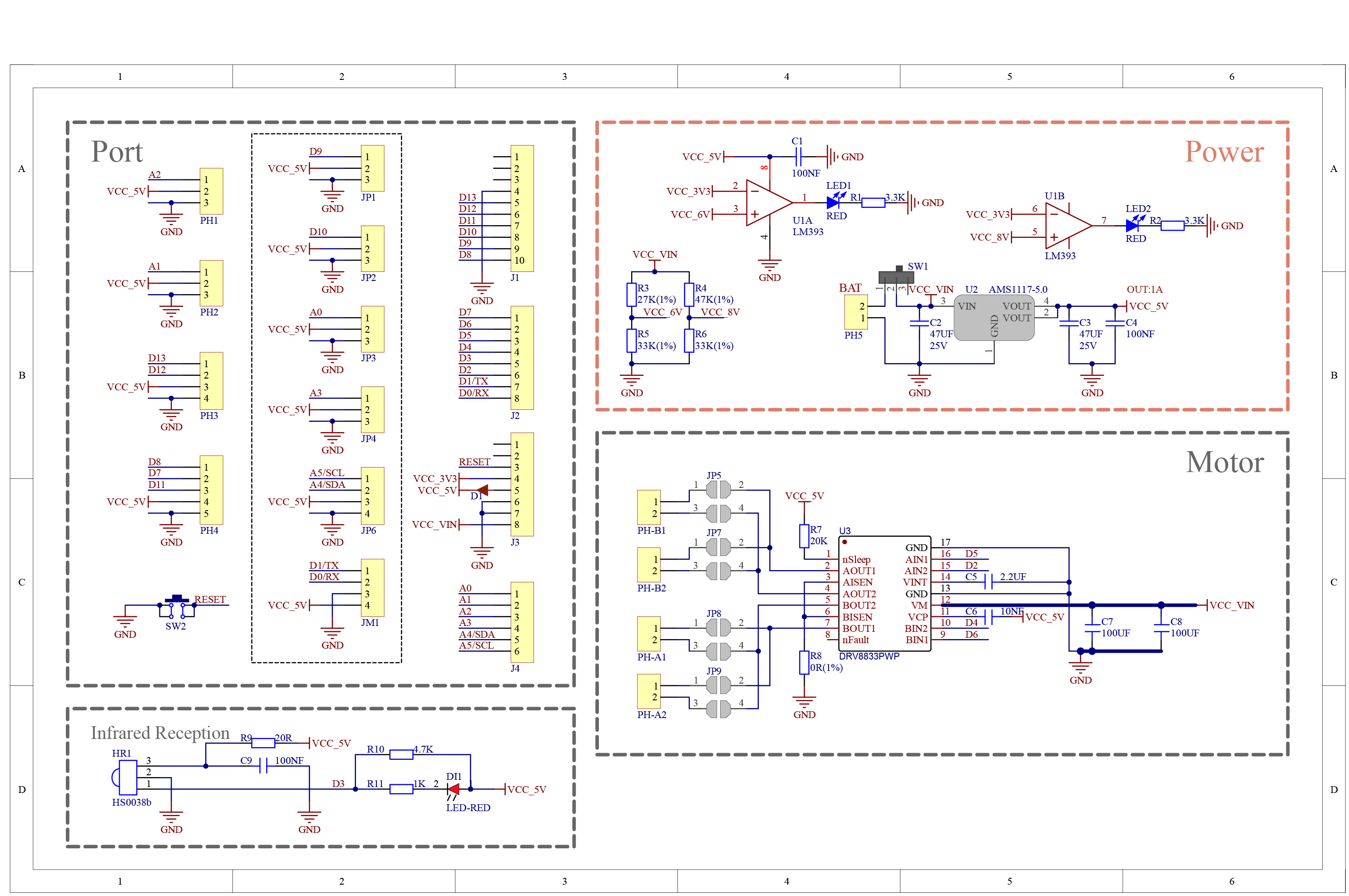This screenshot has width=1349, height=896.
Task: Select the PH-A2 motor connector
Action: tap(648, 691)
